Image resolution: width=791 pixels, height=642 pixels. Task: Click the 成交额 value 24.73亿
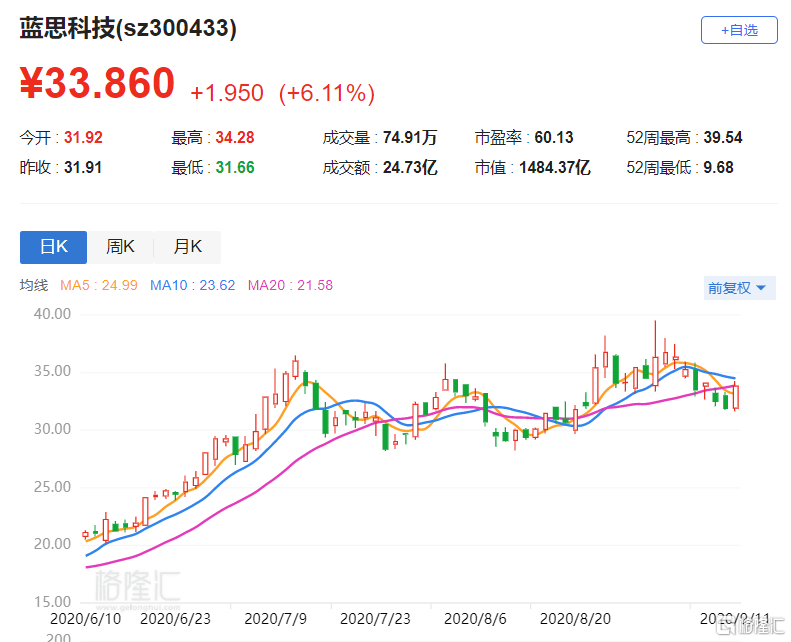[x=410, y=167]
